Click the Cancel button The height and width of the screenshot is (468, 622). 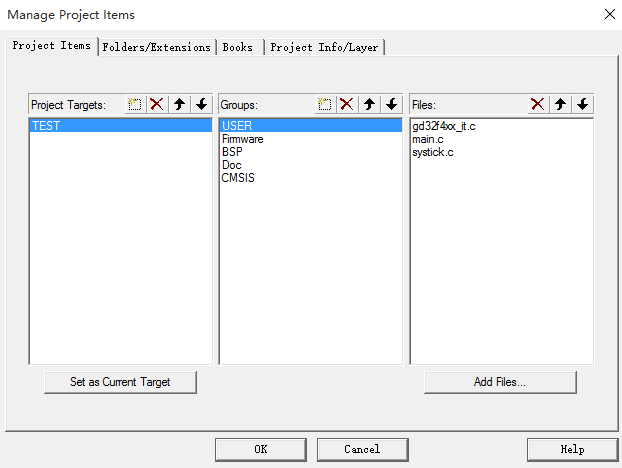(x=362, y=449)
